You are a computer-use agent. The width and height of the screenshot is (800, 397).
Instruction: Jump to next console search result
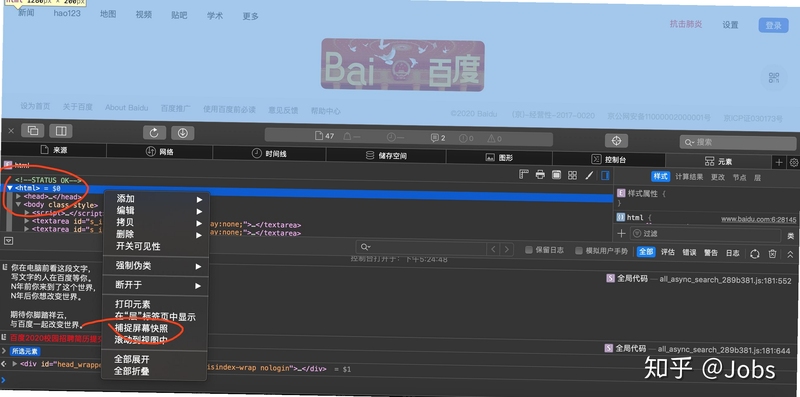point(506,249)
